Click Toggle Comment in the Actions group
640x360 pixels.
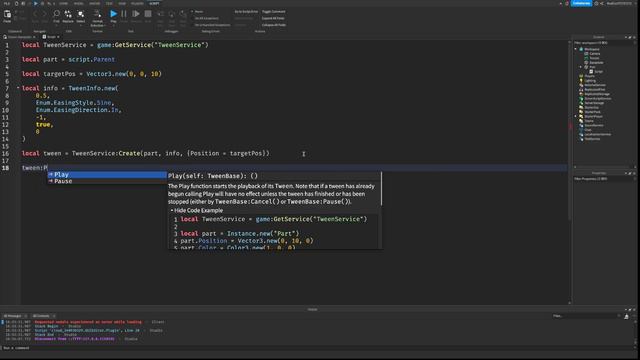pyautogui.click(x=273, y=11)
